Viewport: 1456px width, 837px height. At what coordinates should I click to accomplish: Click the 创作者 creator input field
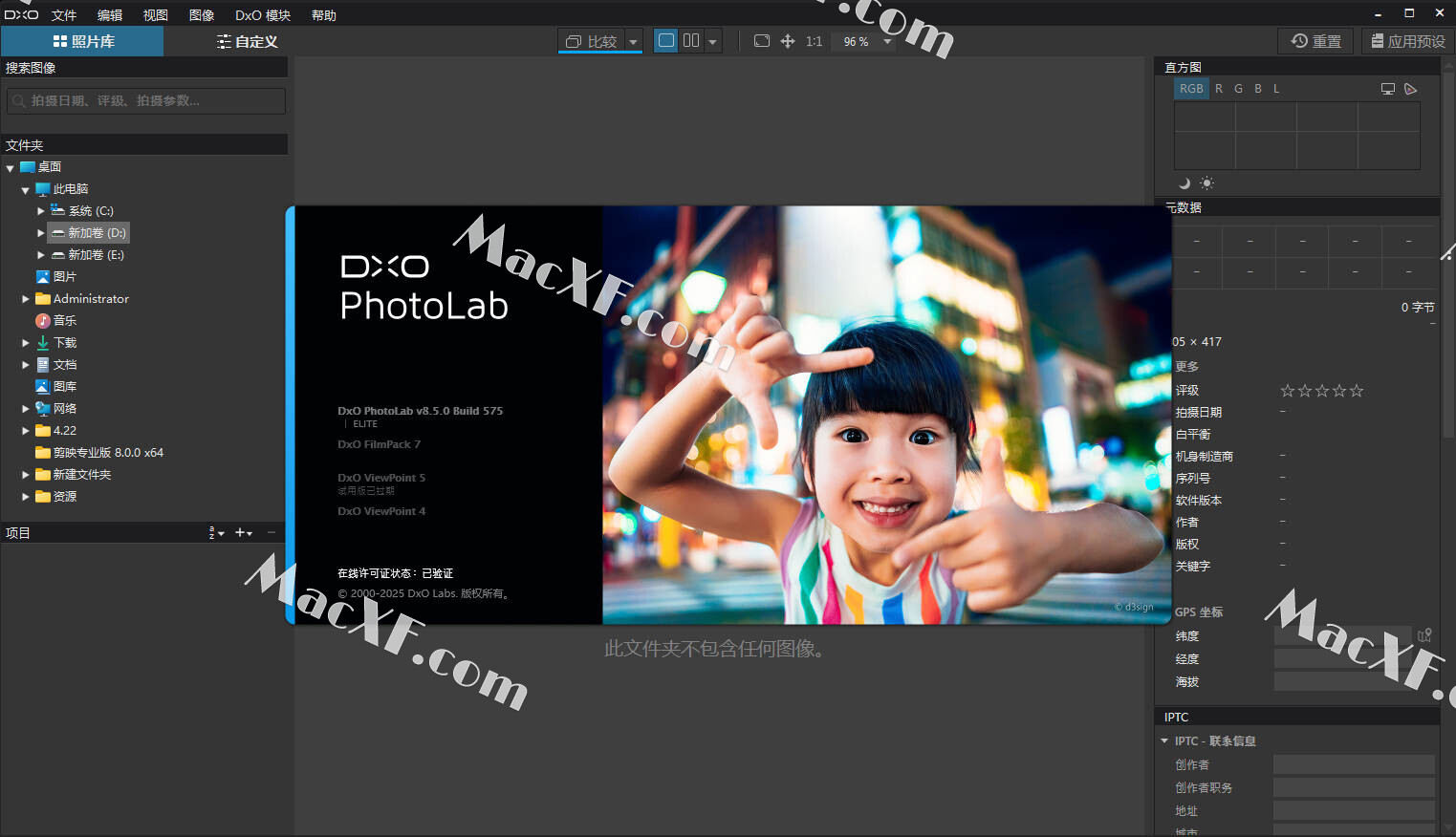click(x=1354, y=764)
